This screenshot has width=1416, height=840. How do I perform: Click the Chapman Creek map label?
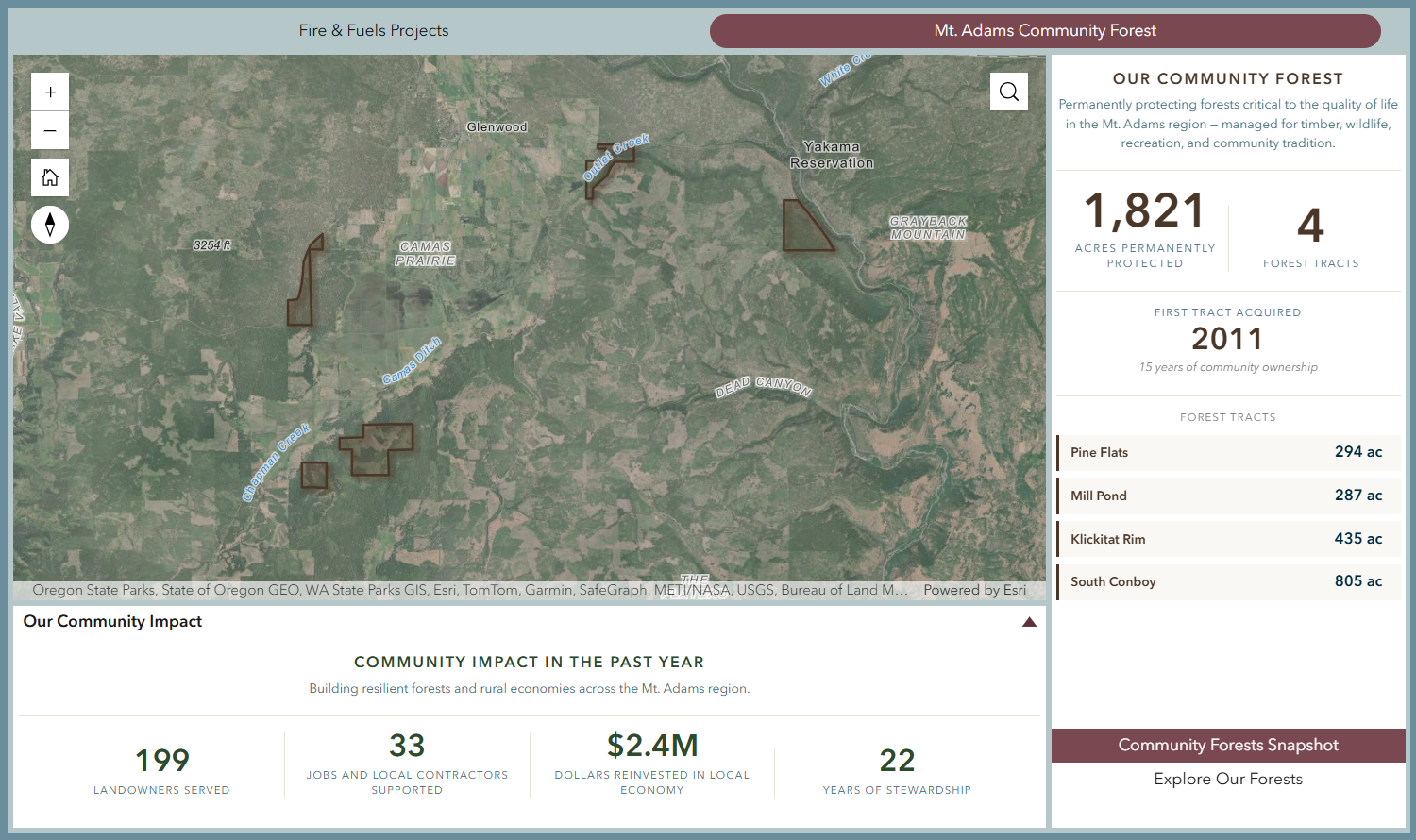(x=276, y=462)
